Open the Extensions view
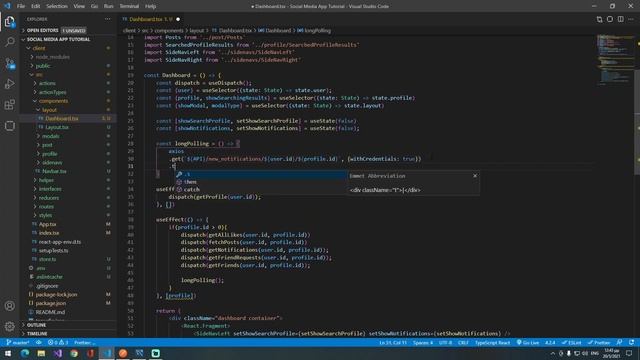 (9, 105)
